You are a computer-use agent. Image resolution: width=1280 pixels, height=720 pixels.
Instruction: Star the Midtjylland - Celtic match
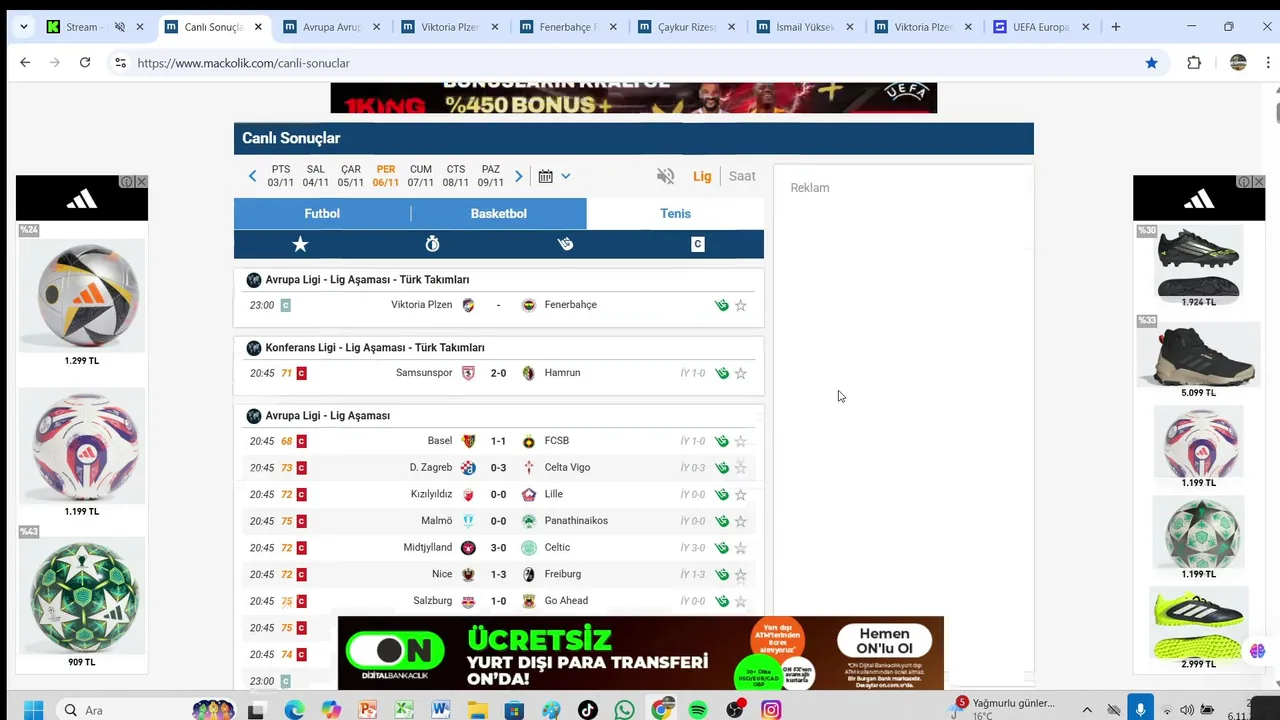741,548
